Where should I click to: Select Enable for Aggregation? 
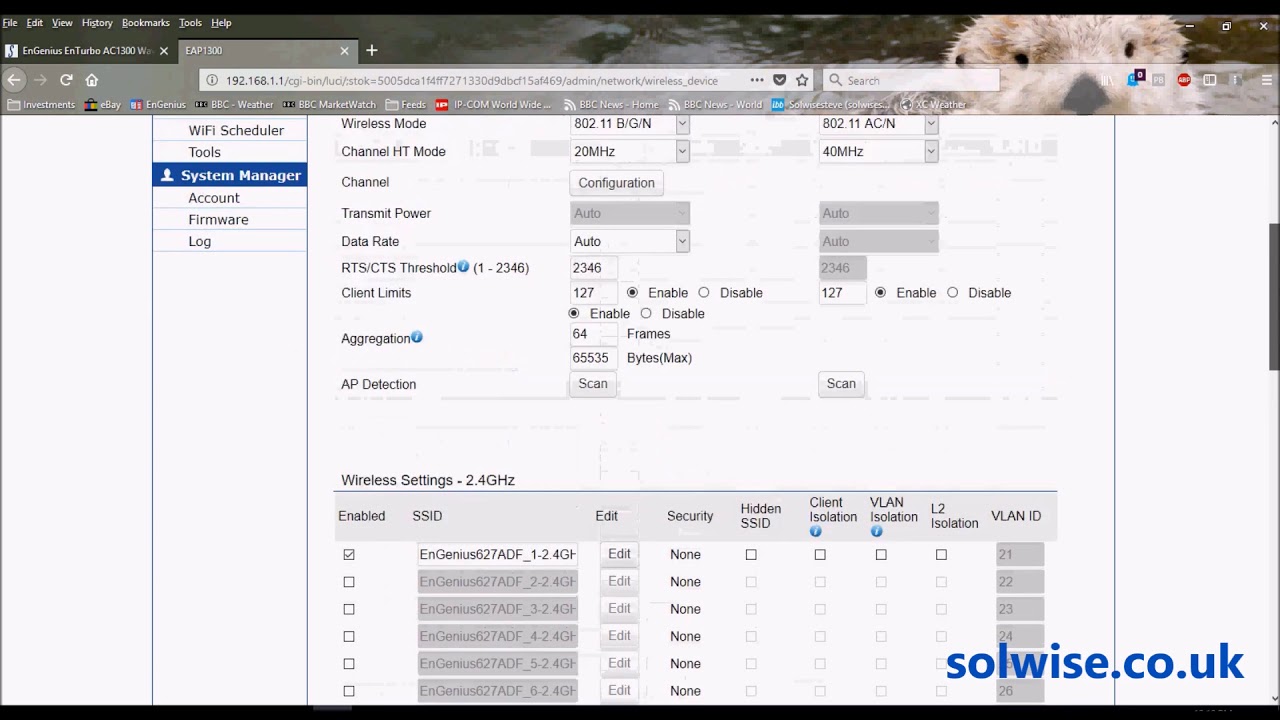(x=574, y=313)
